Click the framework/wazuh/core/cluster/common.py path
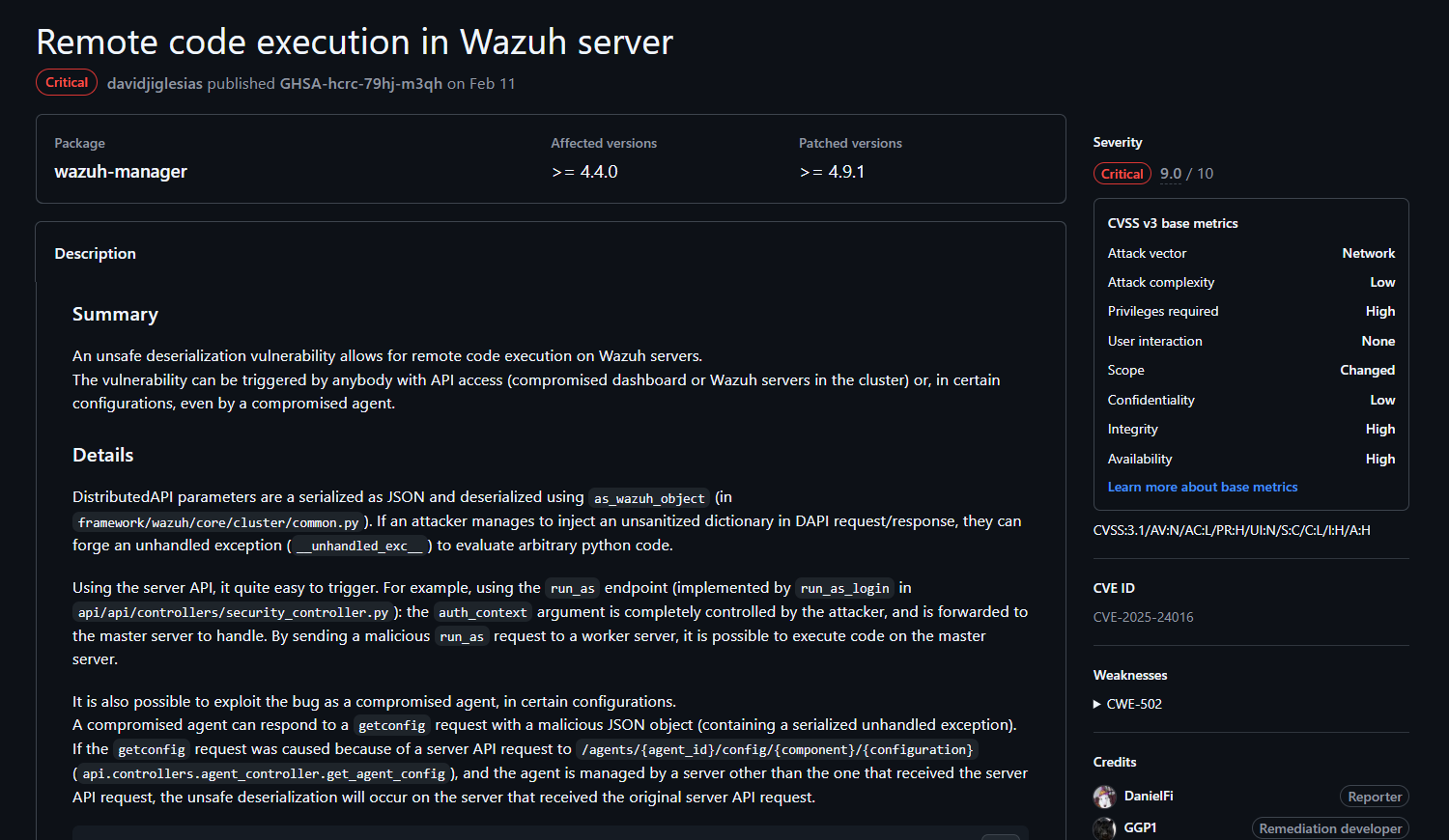1449x840 pixels. coord(218,522)
